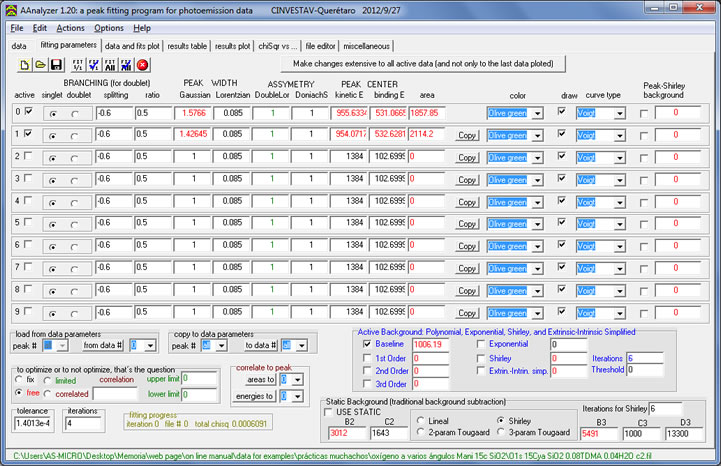
Task: Switch to the results table tab
Action: pyautogui.click(x=187, y=45)
